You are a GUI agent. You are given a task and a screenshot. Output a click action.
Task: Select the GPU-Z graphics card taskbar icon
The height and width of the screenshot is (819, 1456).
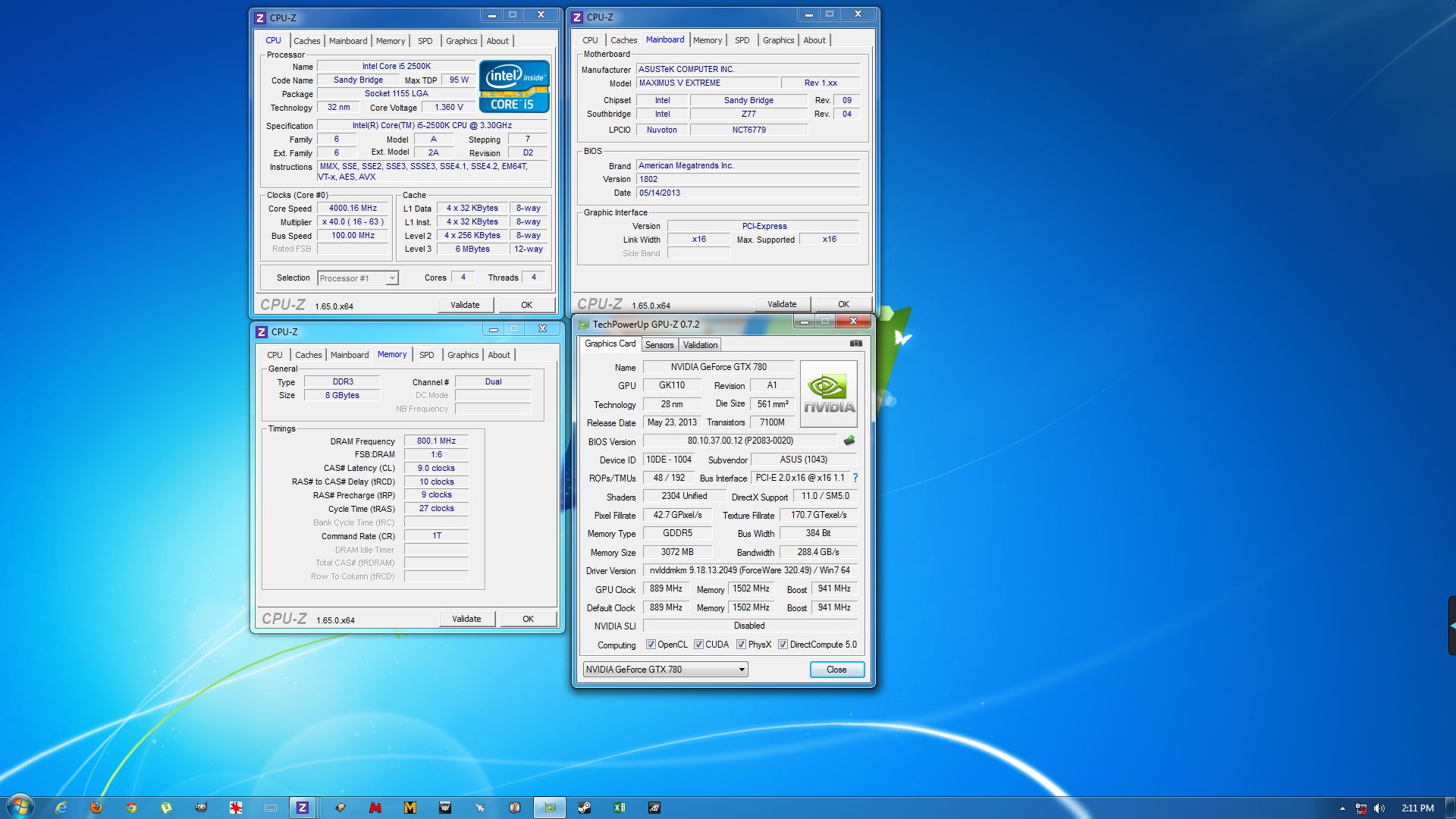click(550, 808)
